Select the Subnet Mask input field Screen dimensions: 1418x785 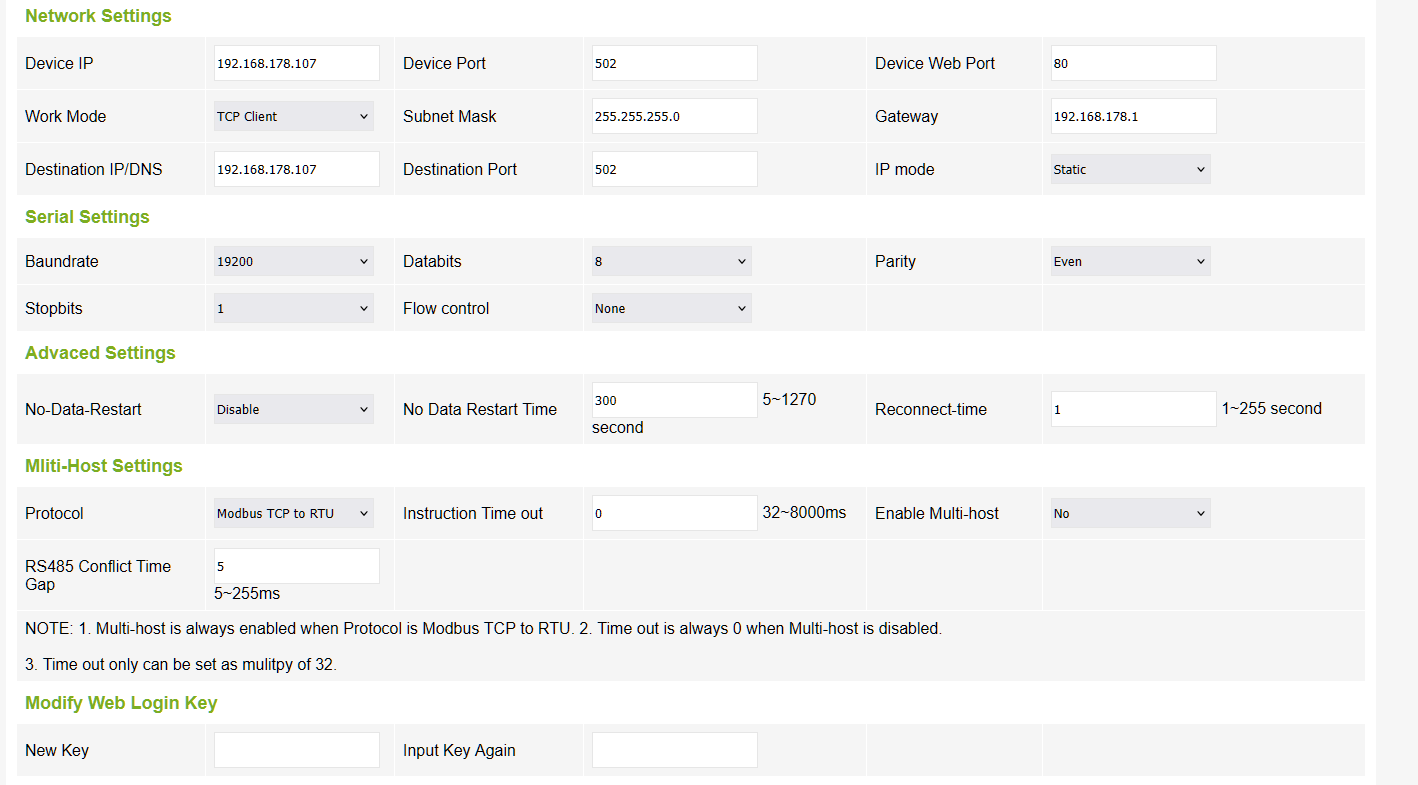click(x=674, y=116)
